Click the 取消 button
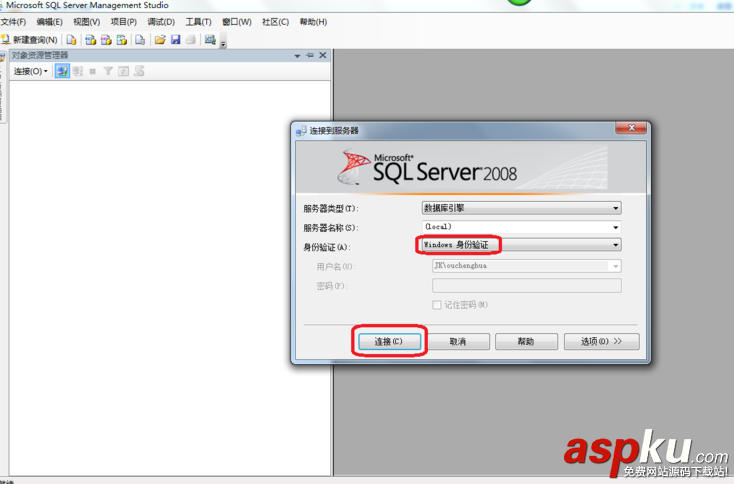The width and height of the screenshot is (734, 484). pos(457,342)
